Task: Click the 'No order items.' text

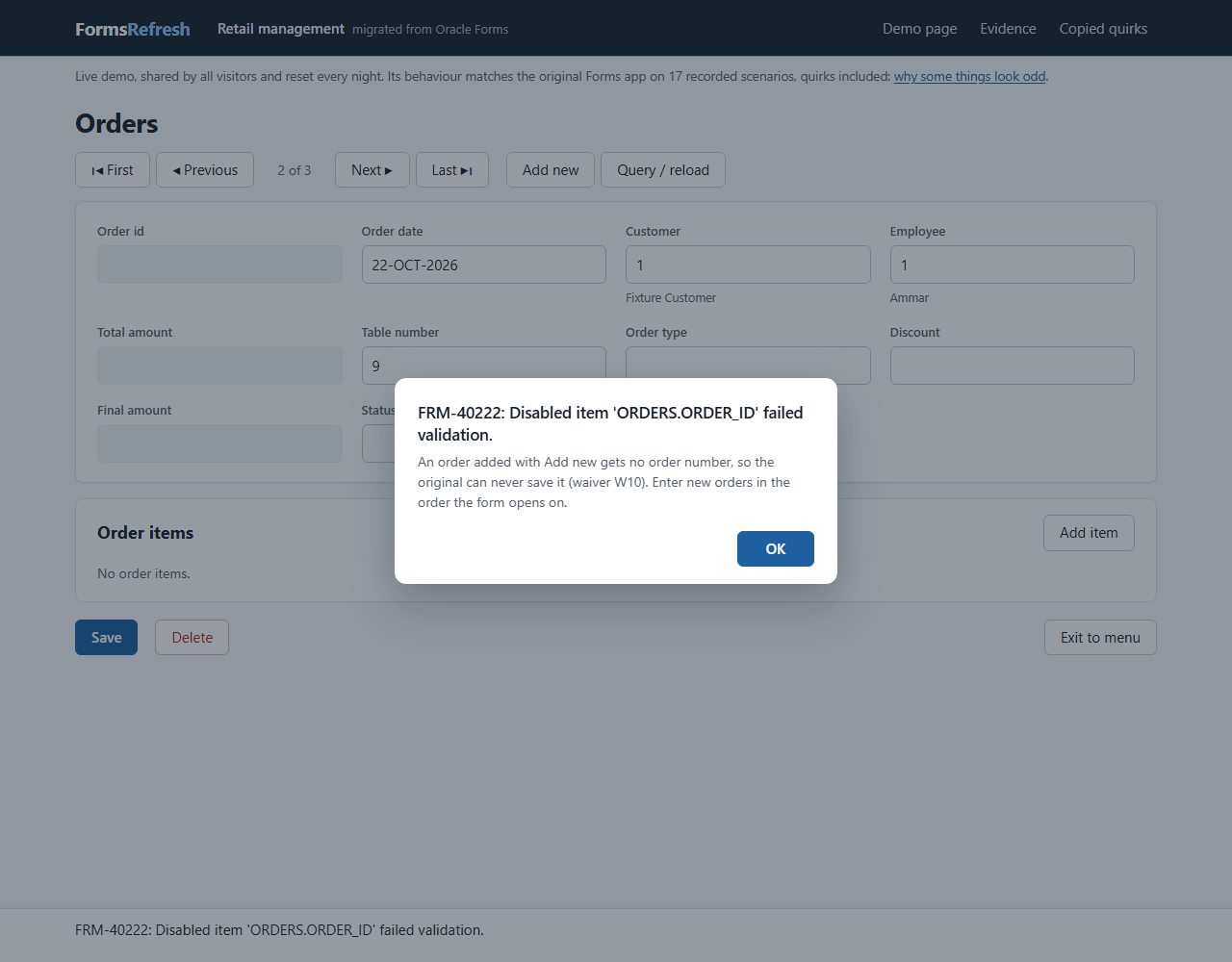Action: (143, 573)
